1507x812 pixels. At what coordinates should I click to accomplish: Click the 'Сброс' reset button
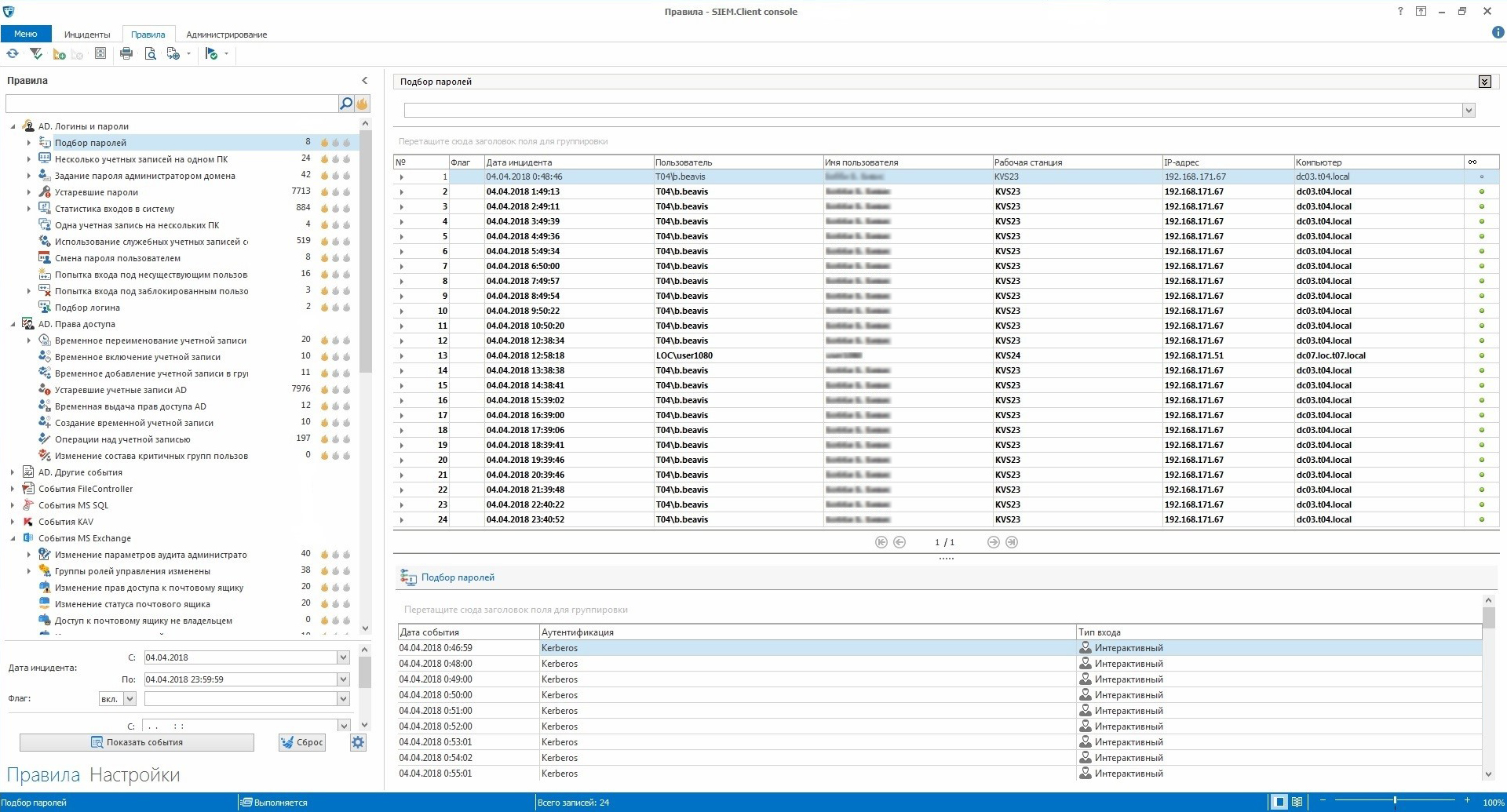click(302, 742)
